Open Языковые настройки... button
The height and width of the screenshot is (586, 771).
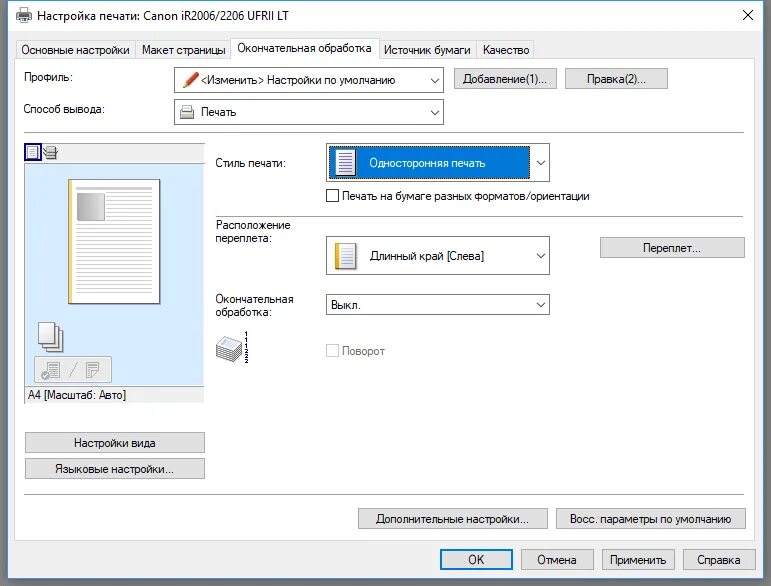(115, 469)
